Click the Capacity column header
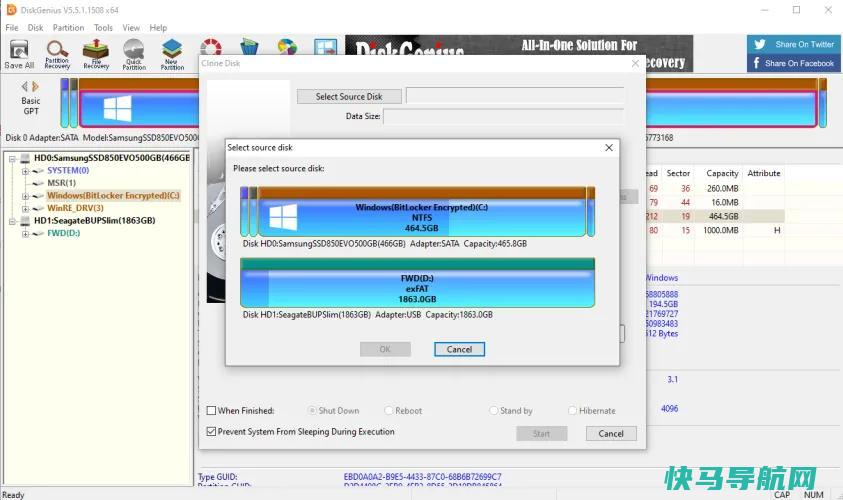The image size is (843, 500). click(x=722, y=173)
